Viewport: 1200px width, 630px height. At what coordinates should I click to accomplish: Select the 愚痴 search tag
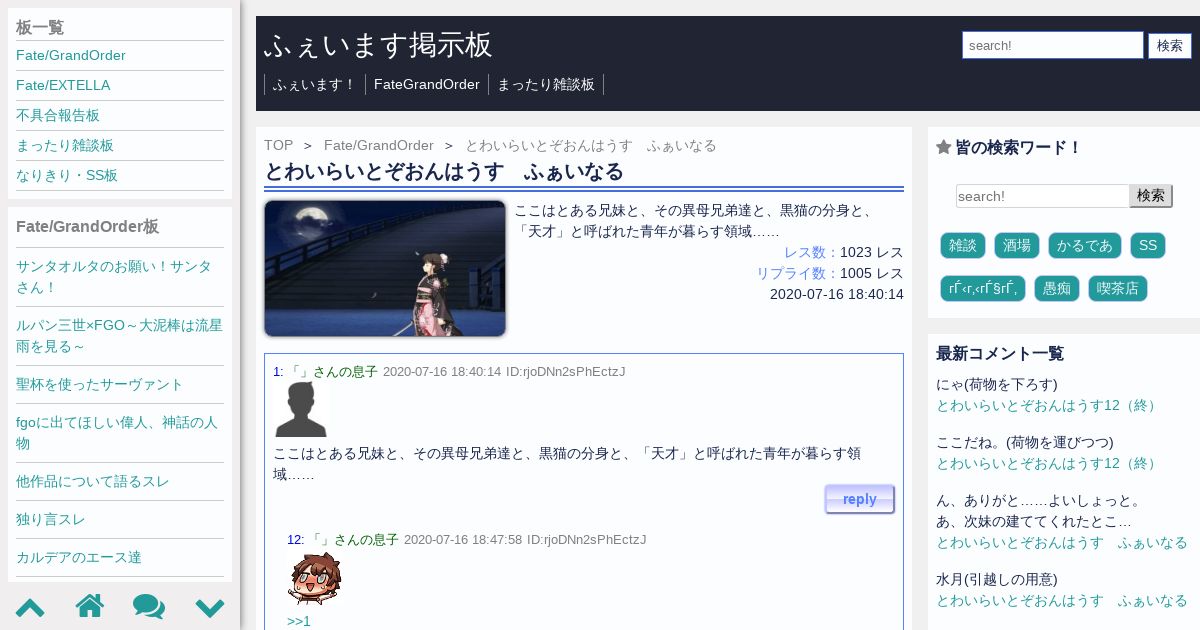[x=1057, y=288]
